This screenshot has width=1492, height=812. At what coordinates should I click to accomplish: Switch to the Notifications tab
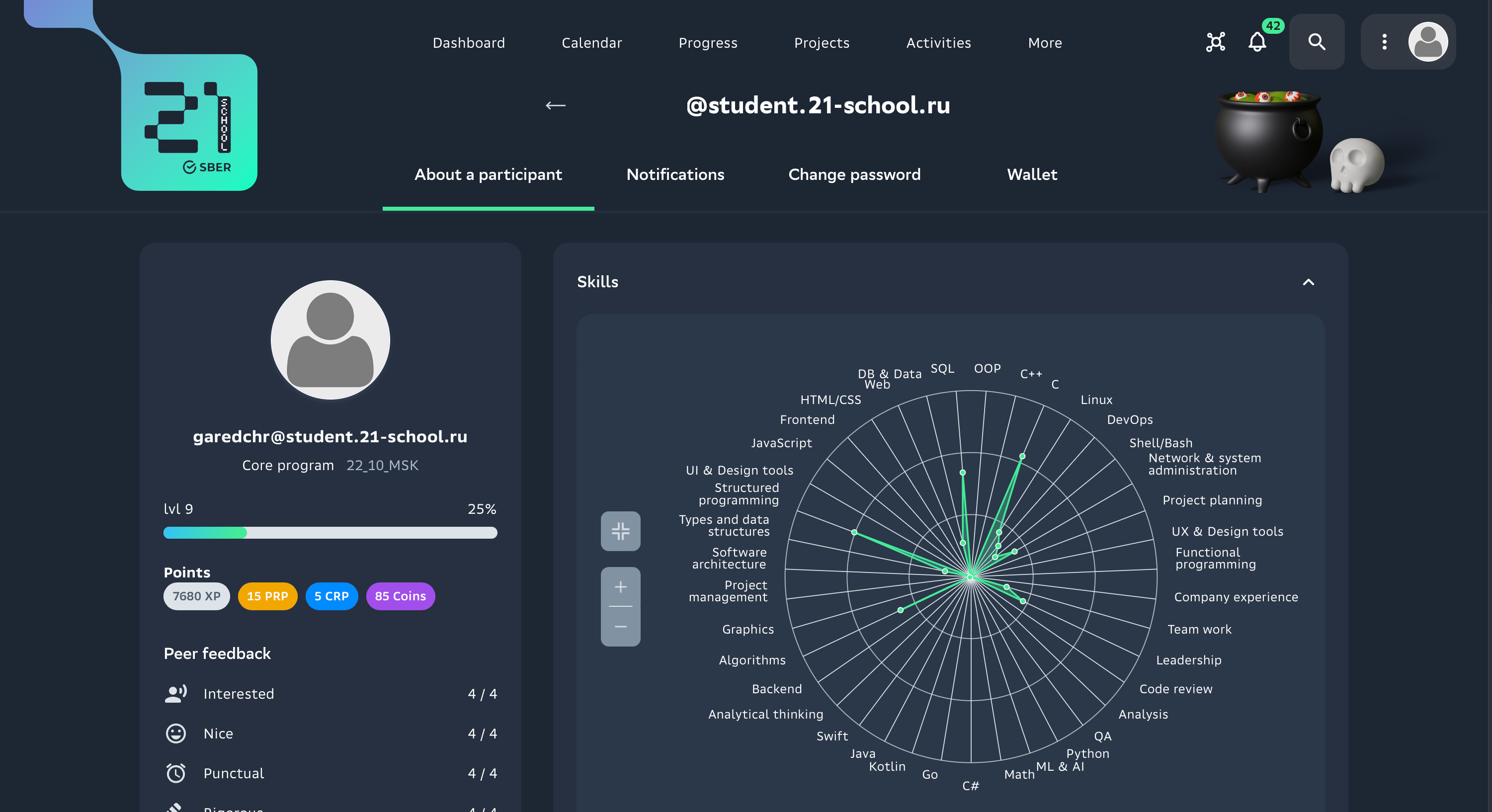point(675,174)
